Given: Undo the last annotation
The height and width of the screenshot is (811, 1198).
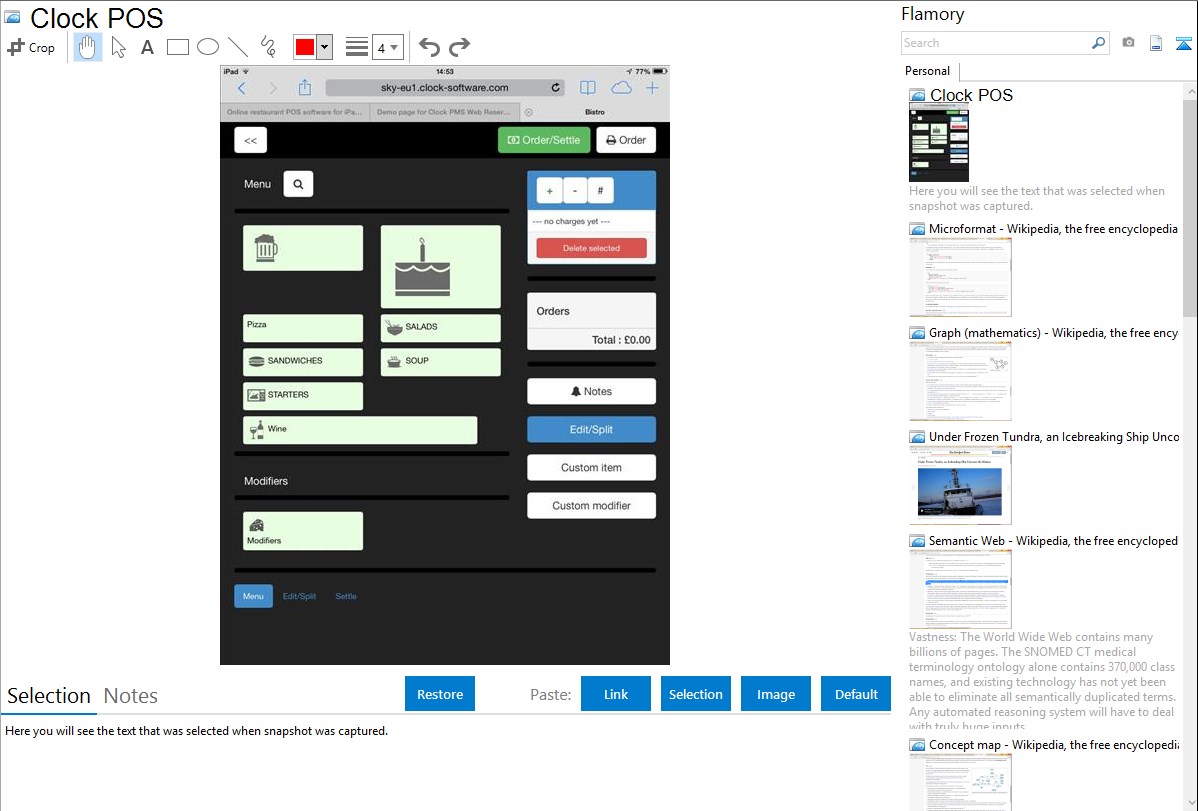Looking at the screenshot, I should 429,47.
